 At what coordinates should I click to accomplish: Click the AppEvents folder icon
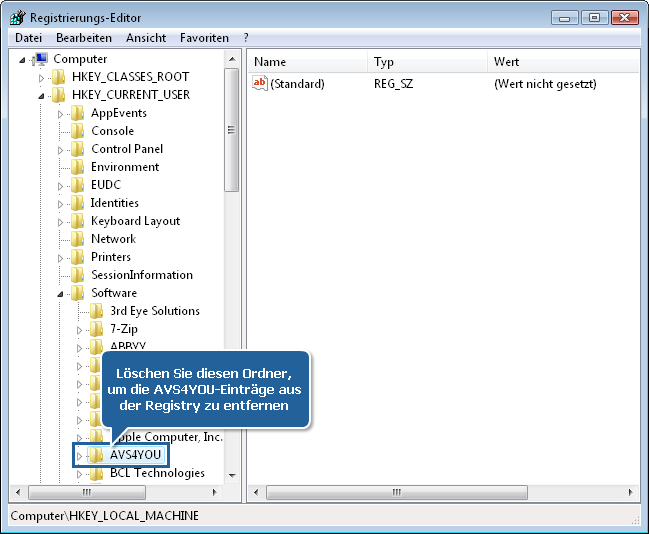tap(77, 113)
